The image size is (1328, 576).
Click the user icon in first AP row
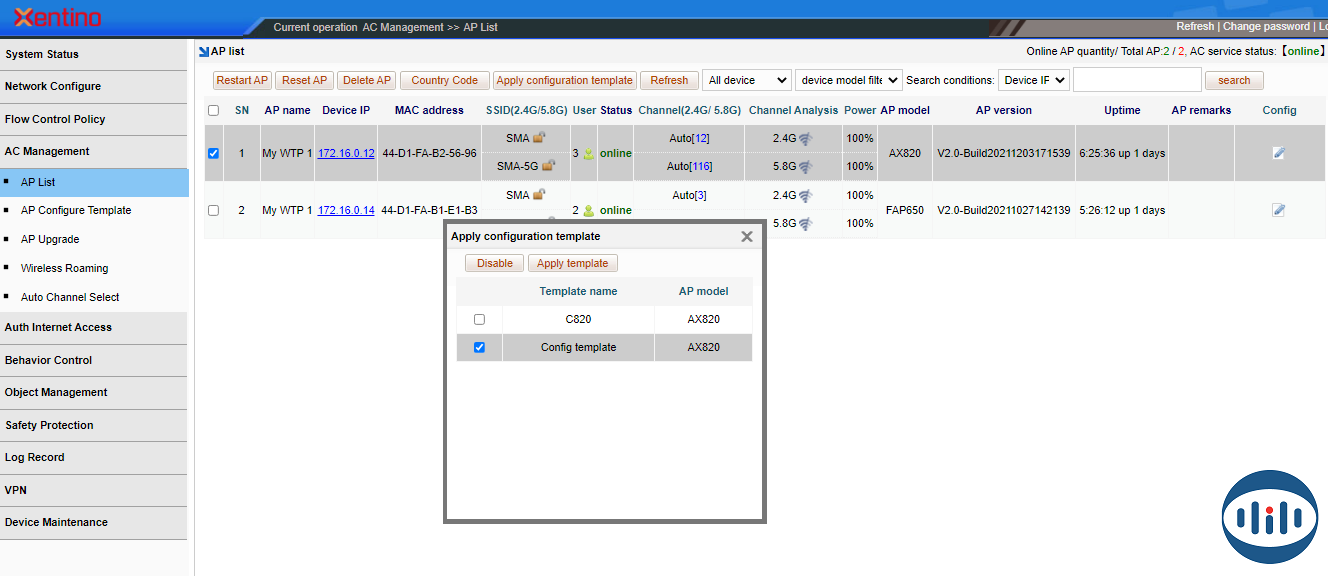coord(588,154)
